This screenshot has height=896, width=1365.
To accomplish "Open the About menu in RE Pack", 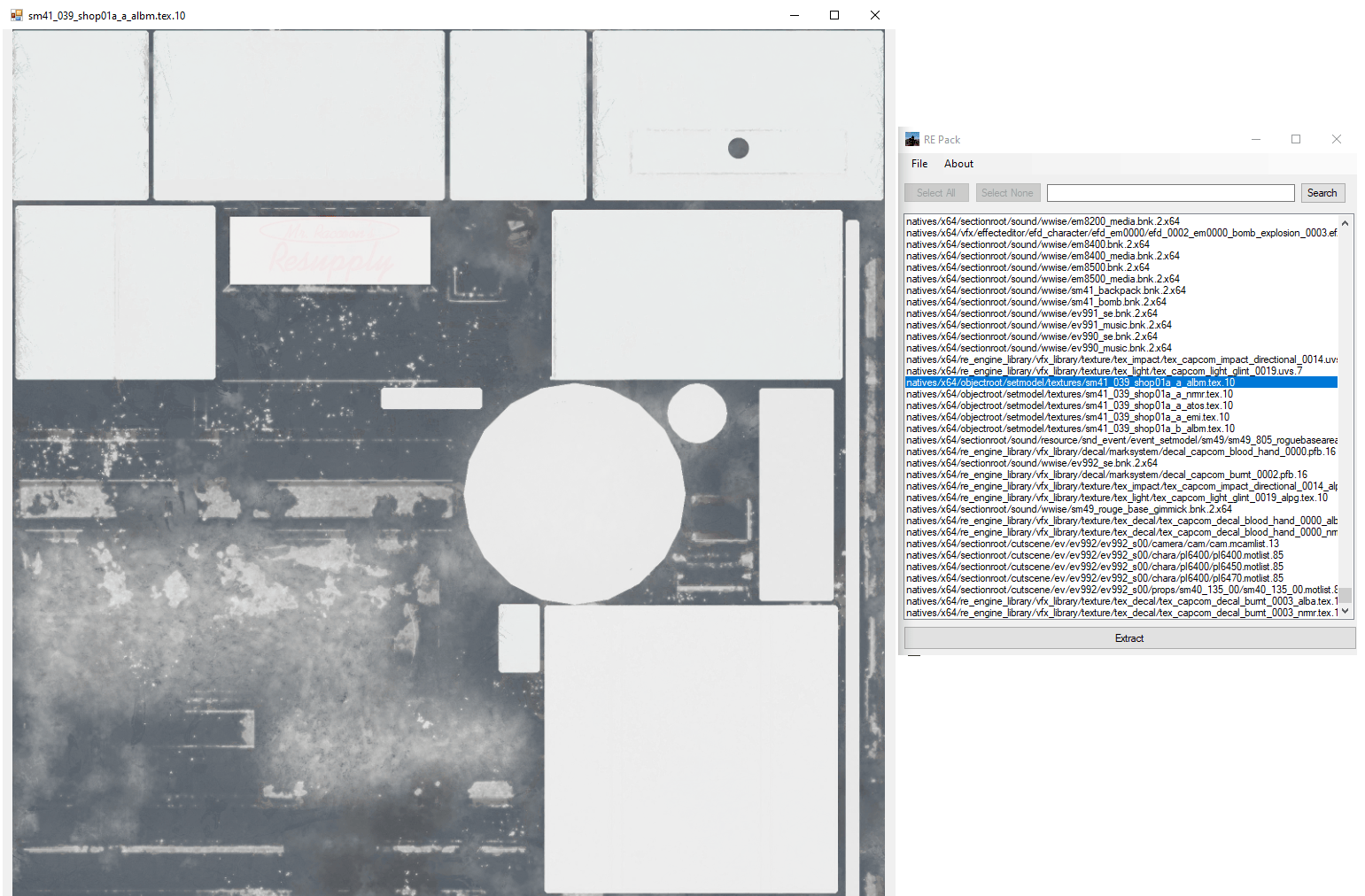I will 958,164.
